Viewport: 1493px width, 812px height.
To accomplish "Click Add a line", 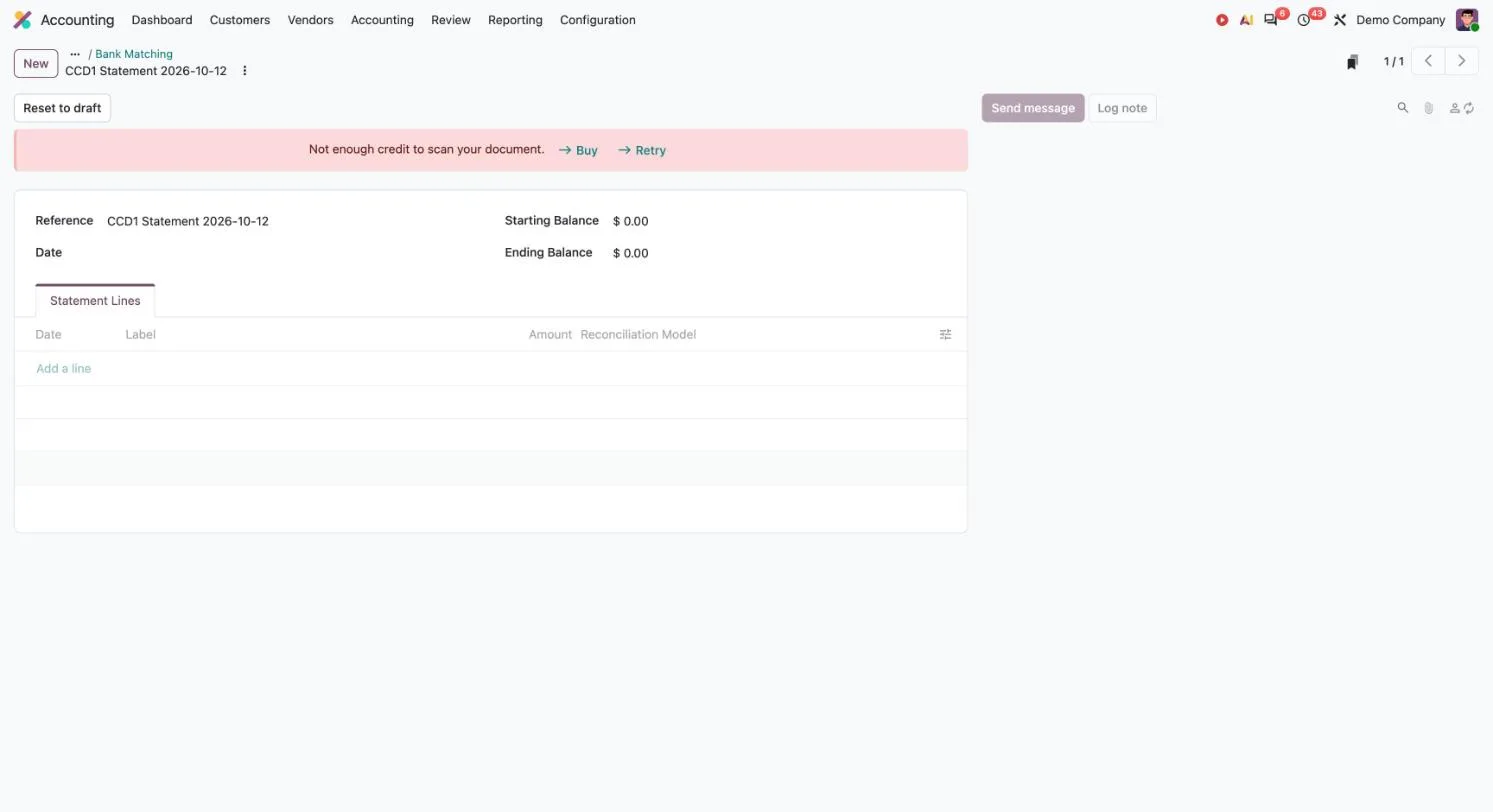I will point(64,368).
